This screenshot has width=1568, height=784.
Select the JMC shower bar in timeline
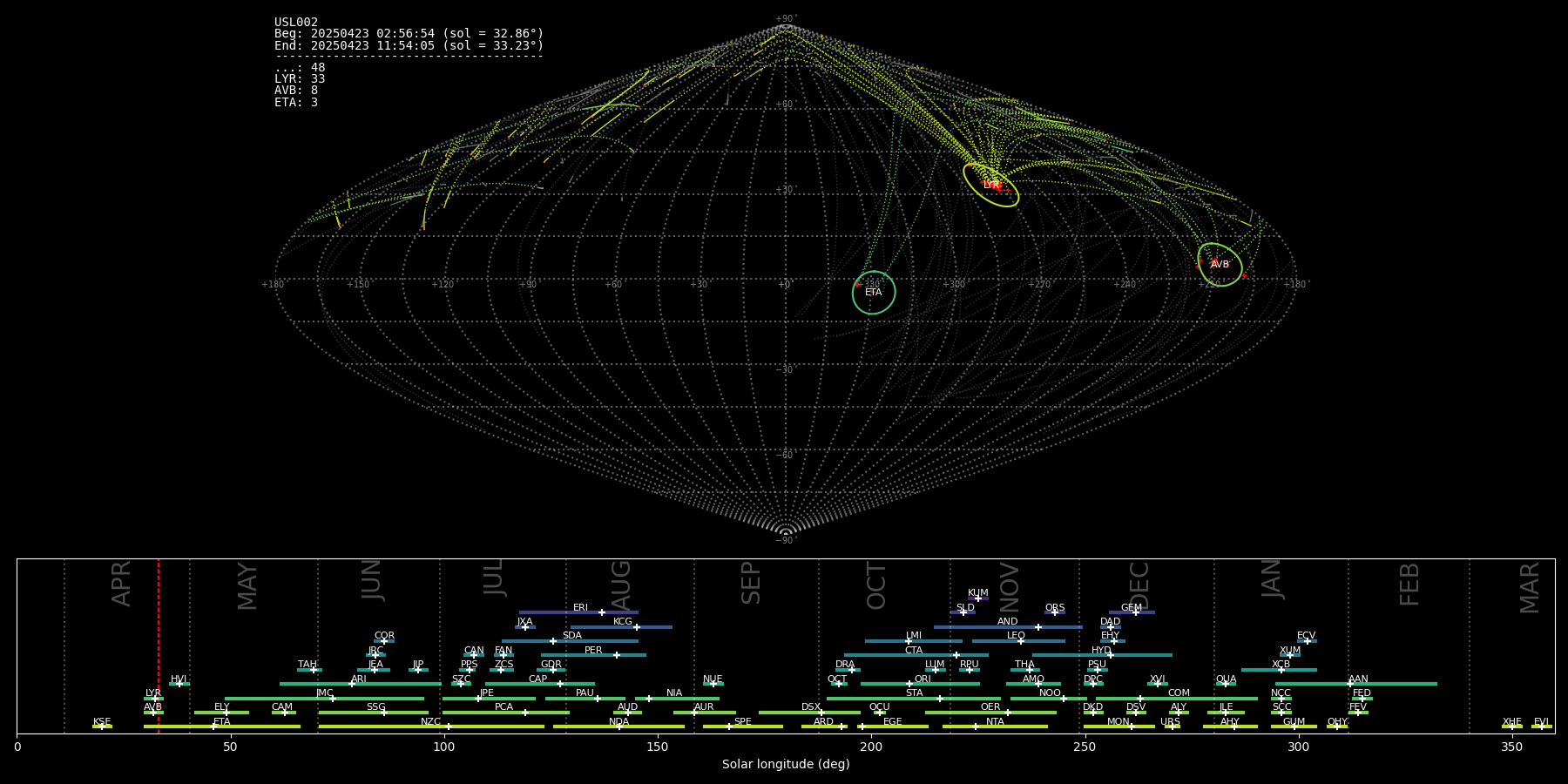tap(324, 699)
